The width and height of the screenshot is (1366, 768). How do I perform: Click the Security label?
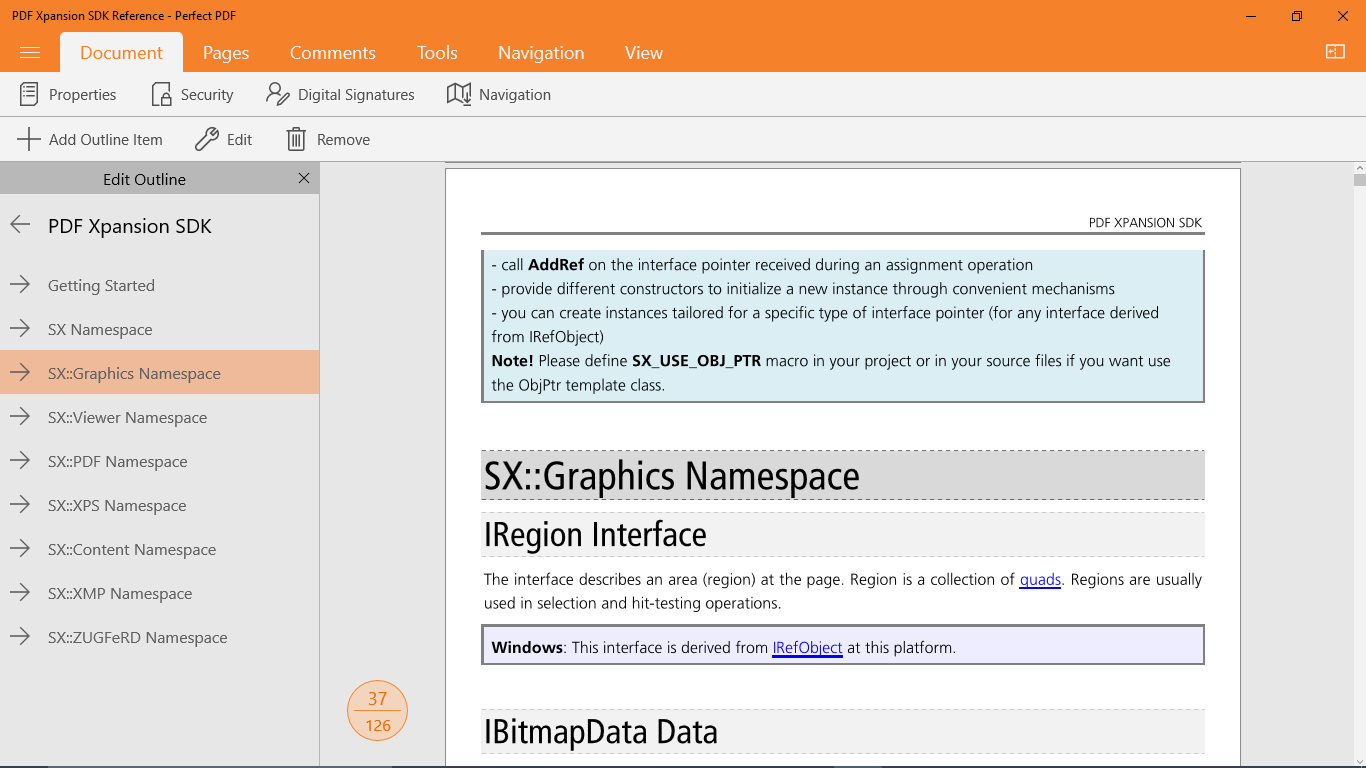coord(207,95)
